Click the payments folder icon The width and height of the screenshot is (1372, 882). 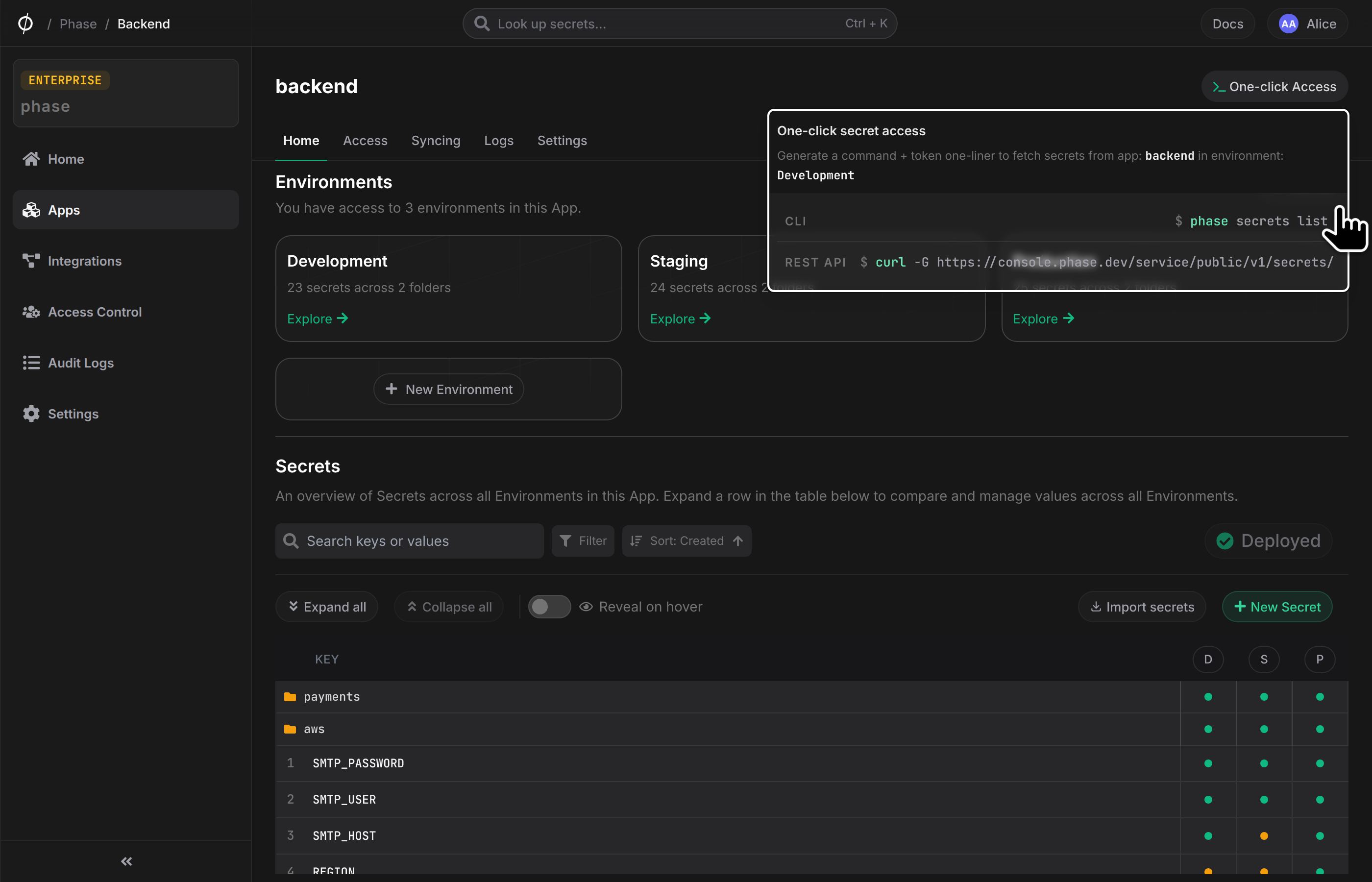(290, 696)
